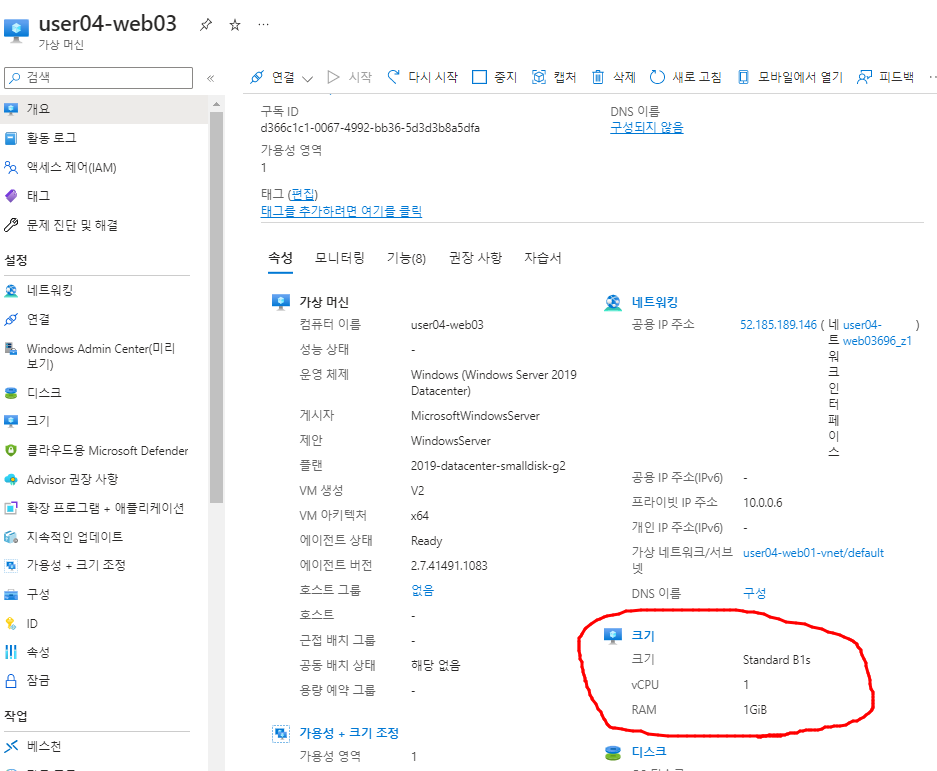Image resolution: width=937 pixels, height=771 pixels.
Task: Click the 태그 tag icon in the sidebar
Action: click(x=11, y=195)
